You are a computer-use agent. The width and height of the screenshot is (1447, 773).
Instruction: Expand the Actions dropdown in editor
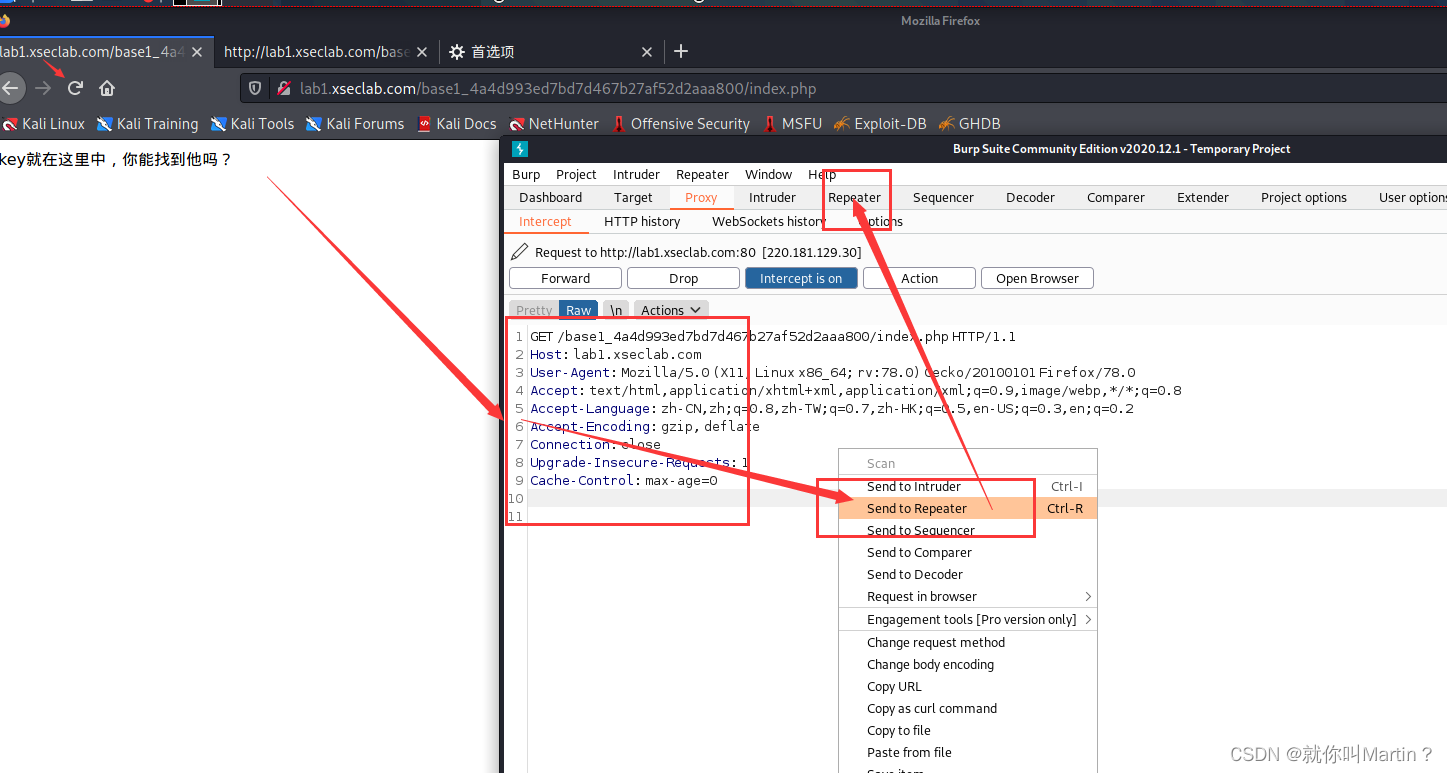[x=671, y=310]
